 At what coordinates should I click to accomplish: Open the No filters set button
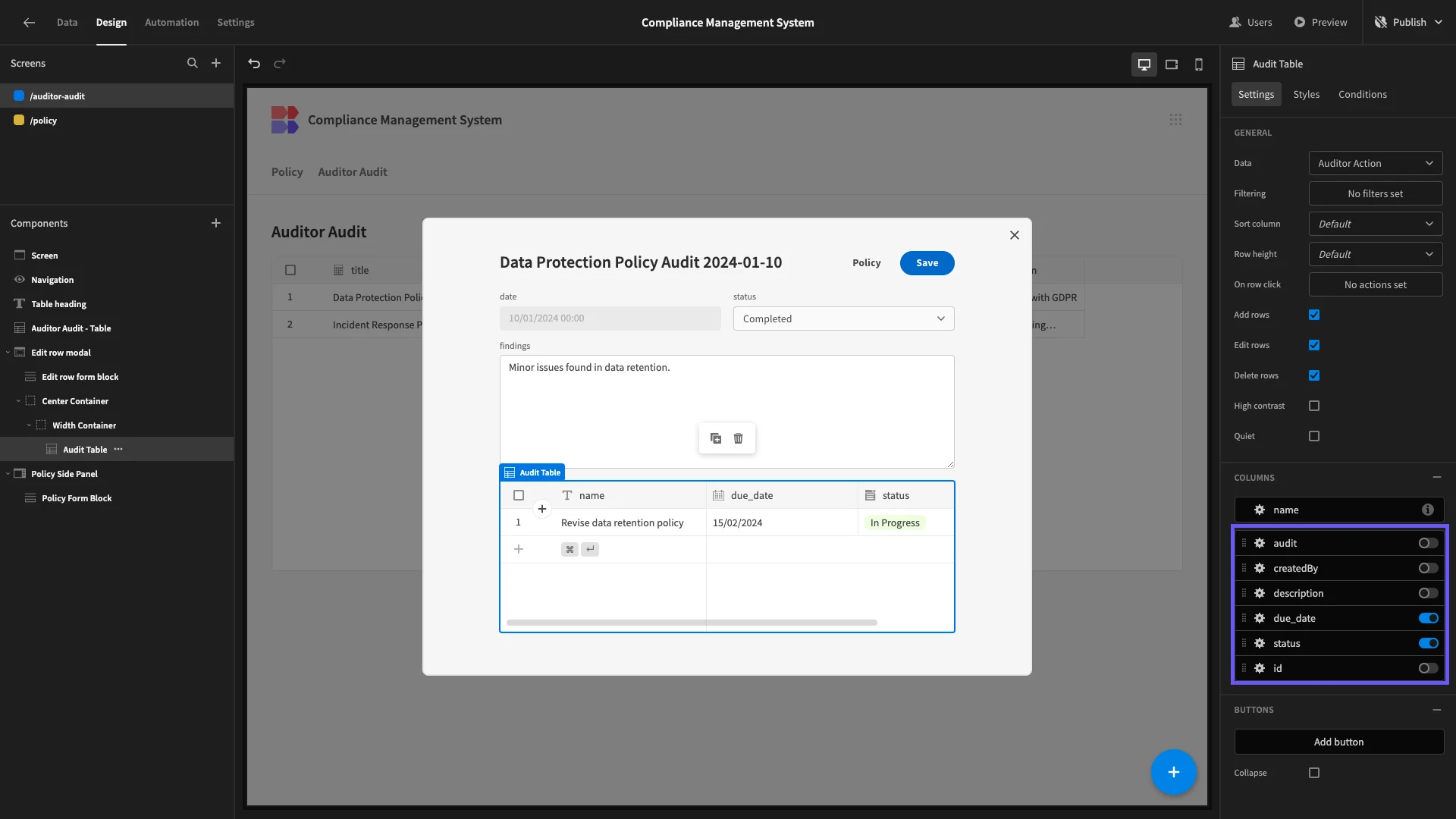tap(1376, 193)
